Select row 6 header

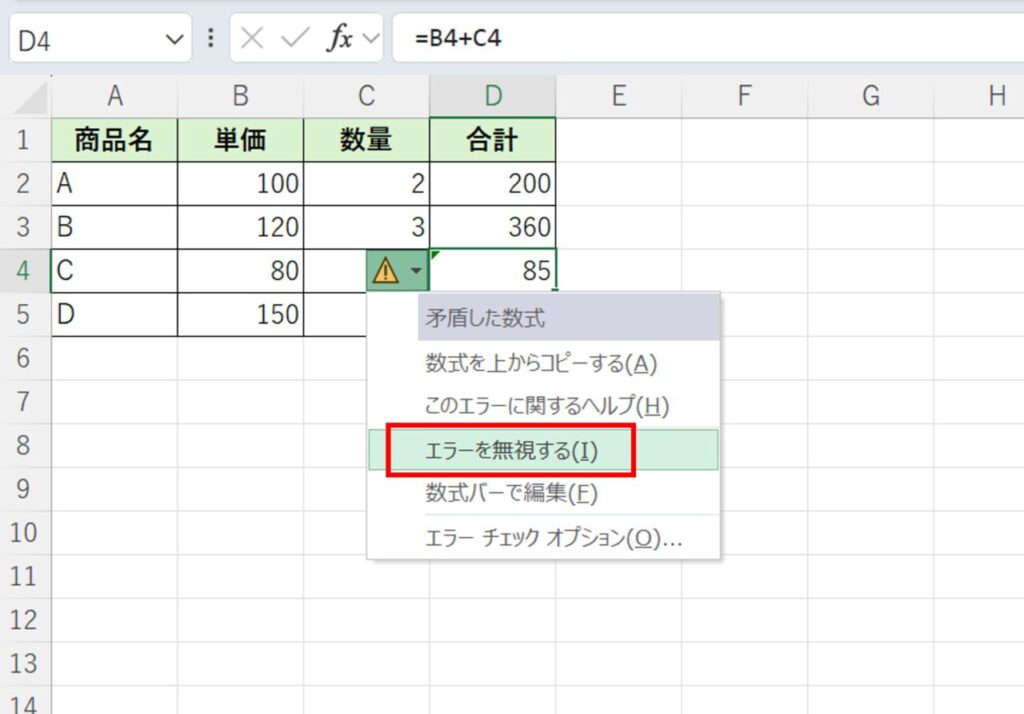coord(24,358)
